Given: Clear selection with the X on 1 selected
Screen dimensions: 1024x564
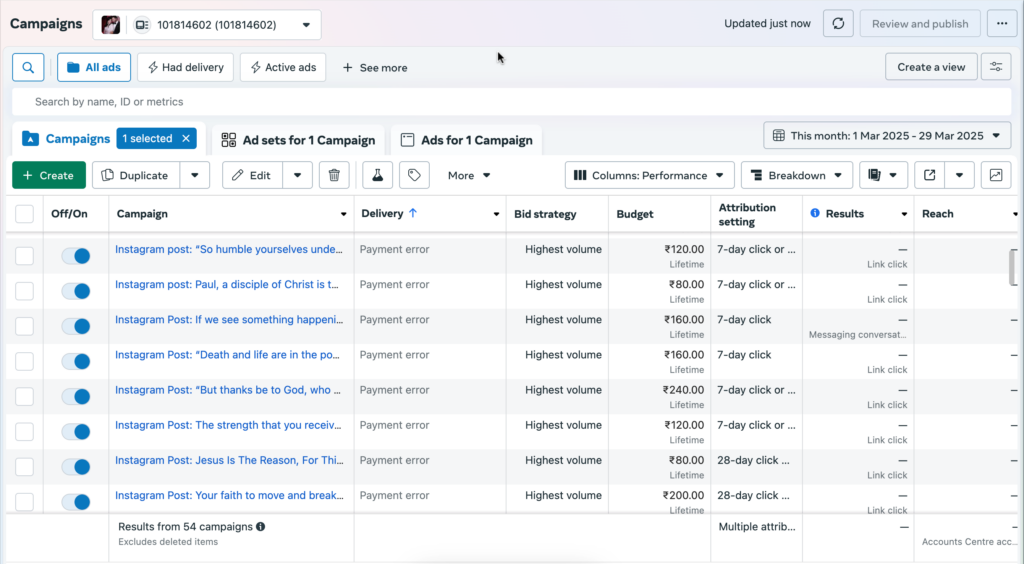Looking at the screenshot, I should coord(186,138).
